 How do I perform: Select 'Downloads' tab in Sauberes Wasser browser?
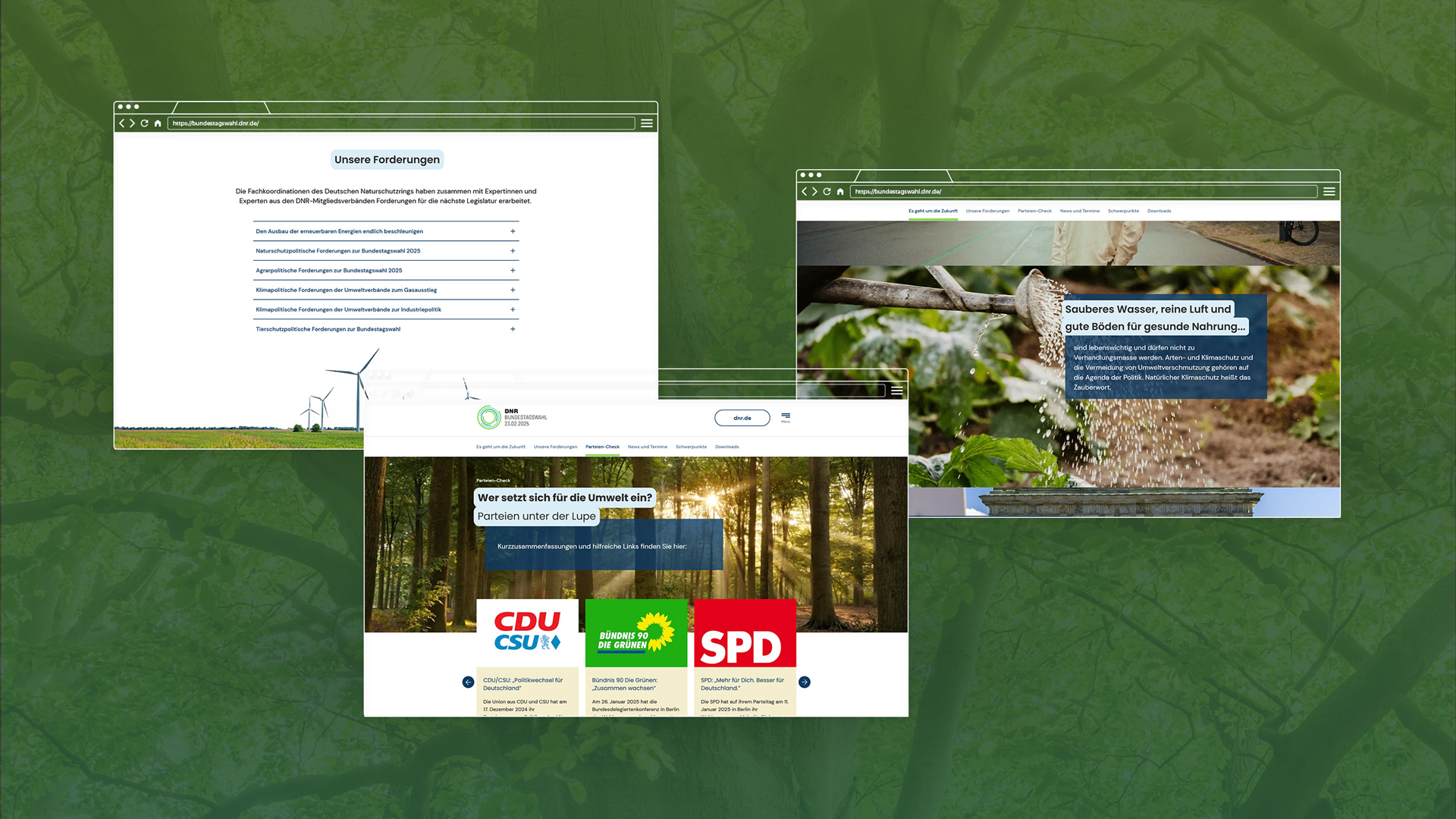(x=1159, y=212)
